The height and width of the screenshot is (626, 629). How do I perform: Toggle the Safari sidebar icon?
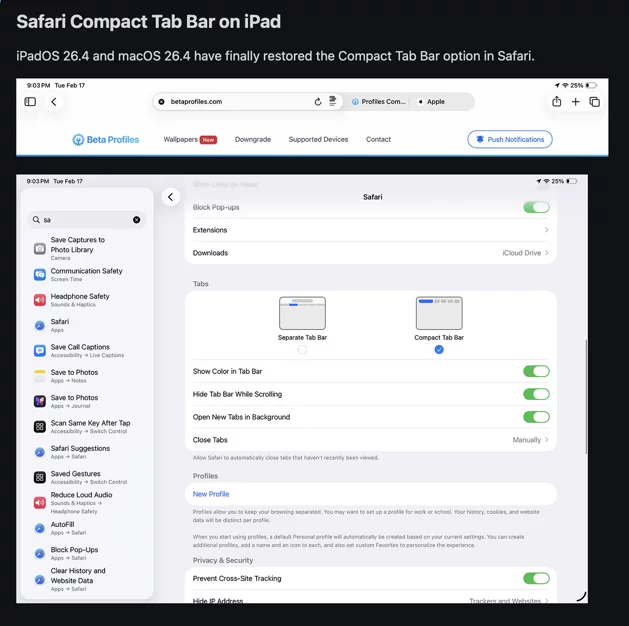[30, 102]
